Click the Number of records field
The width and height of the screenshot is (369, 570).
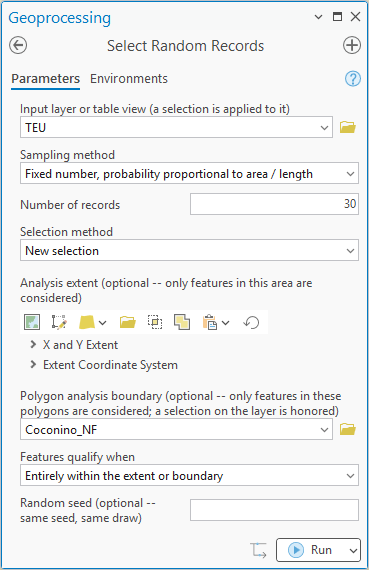[274, 204]
